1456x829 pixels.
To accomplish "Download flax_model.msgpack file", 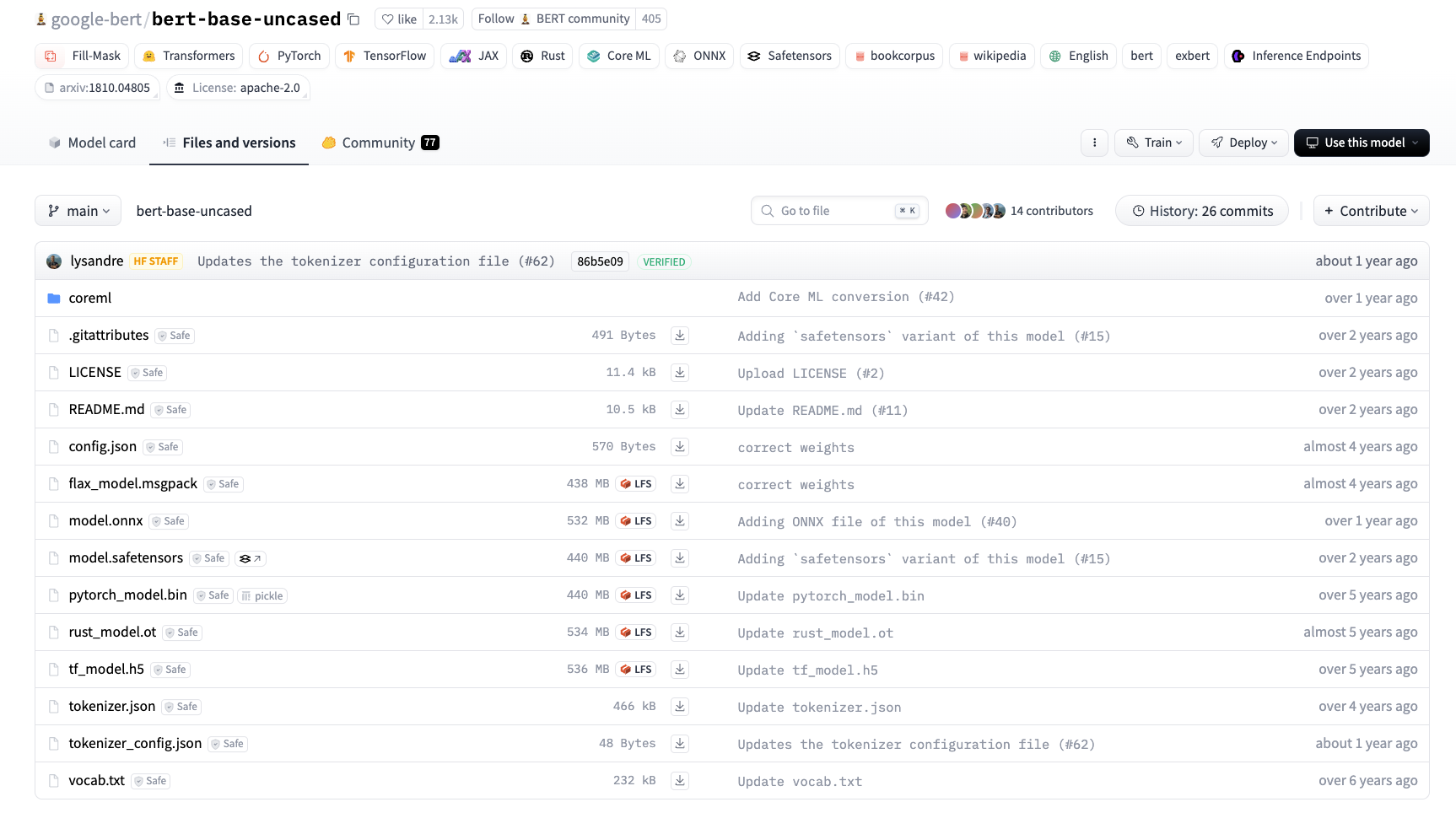I will (680, 484).
